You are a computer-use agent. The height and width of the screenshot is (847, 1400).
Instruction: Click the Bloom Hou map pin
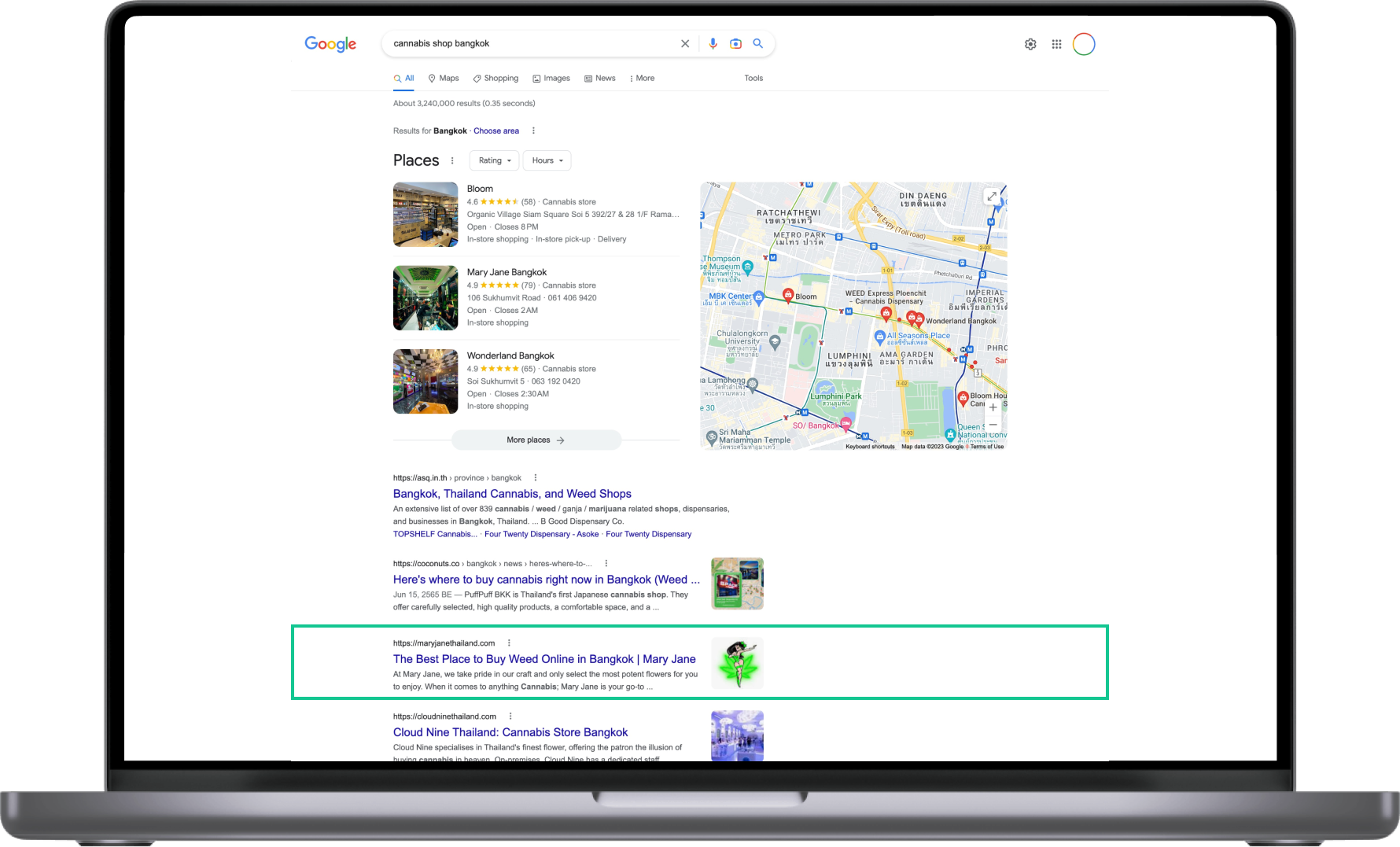pyautogui.click(x=963, y=397)
